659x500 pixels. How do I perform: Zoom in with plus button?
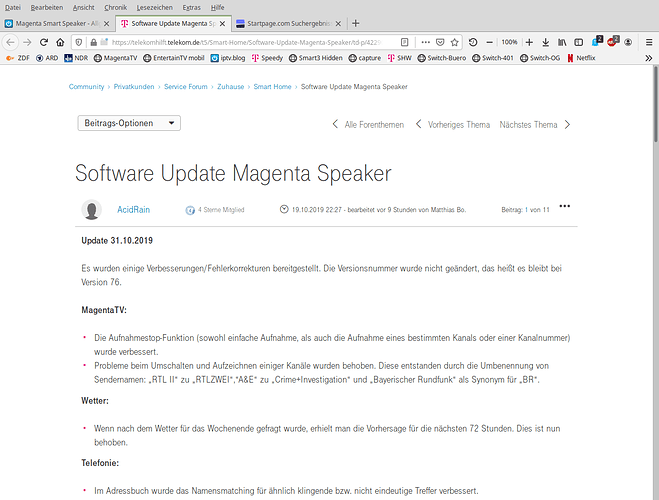(x=529, y=42)
